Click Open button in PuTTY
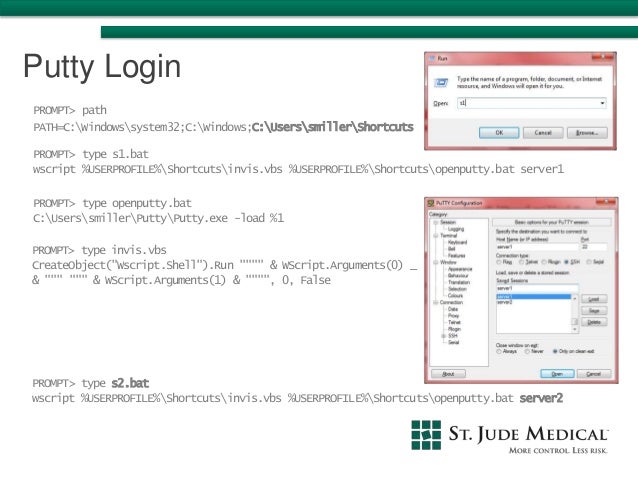 pyautogui.click(x=557, y=374)
